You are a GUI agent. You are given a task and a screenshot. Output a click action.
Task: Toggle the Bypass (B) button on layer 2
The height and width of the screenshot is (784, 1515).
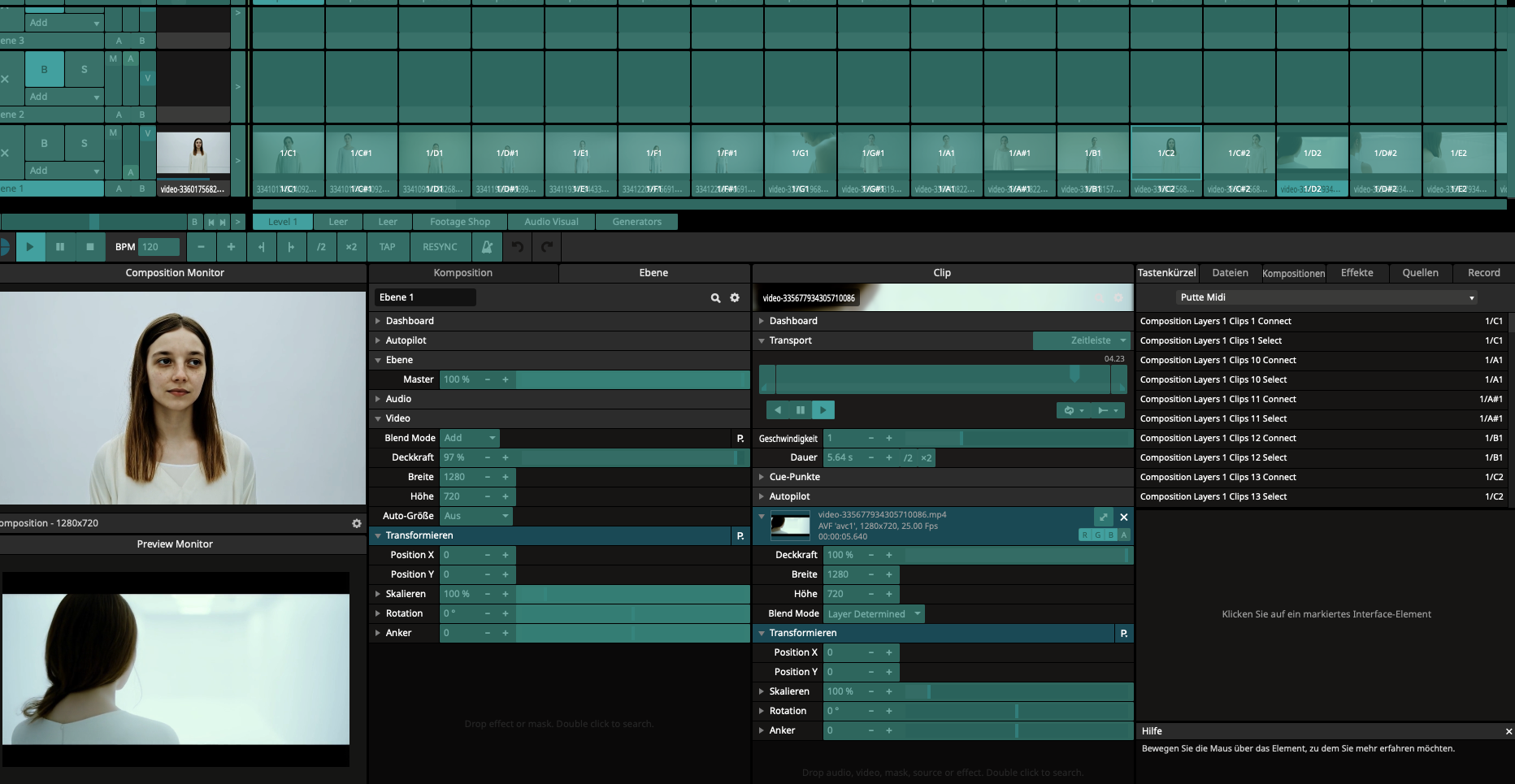pos(45,70)
